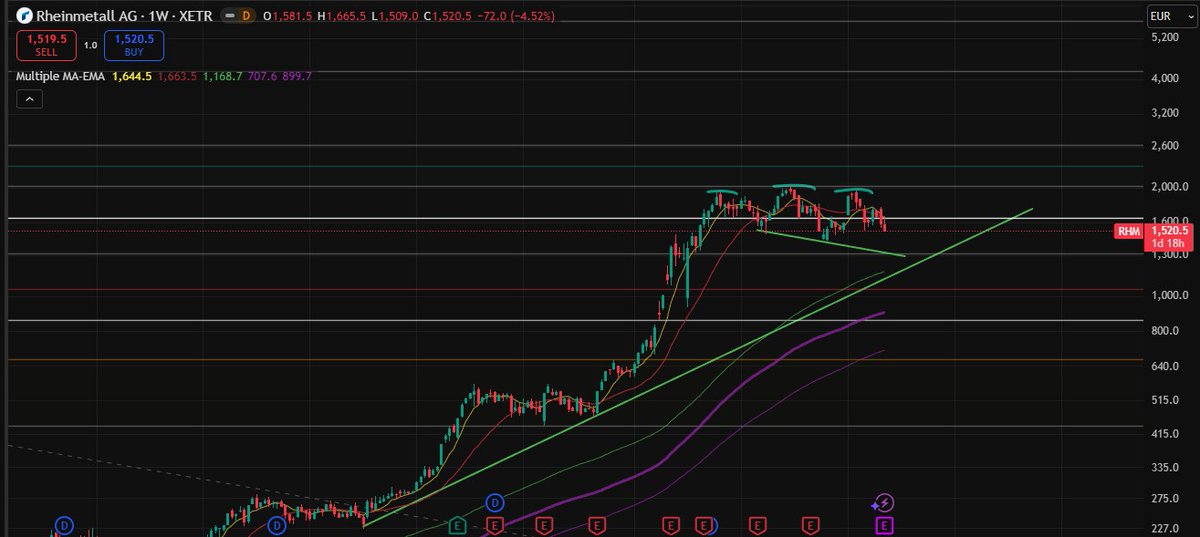The image size is (1200, 537).
Task: Click the RHM price label on axis
Action: pyautogui.click(x=1127, y=232)
